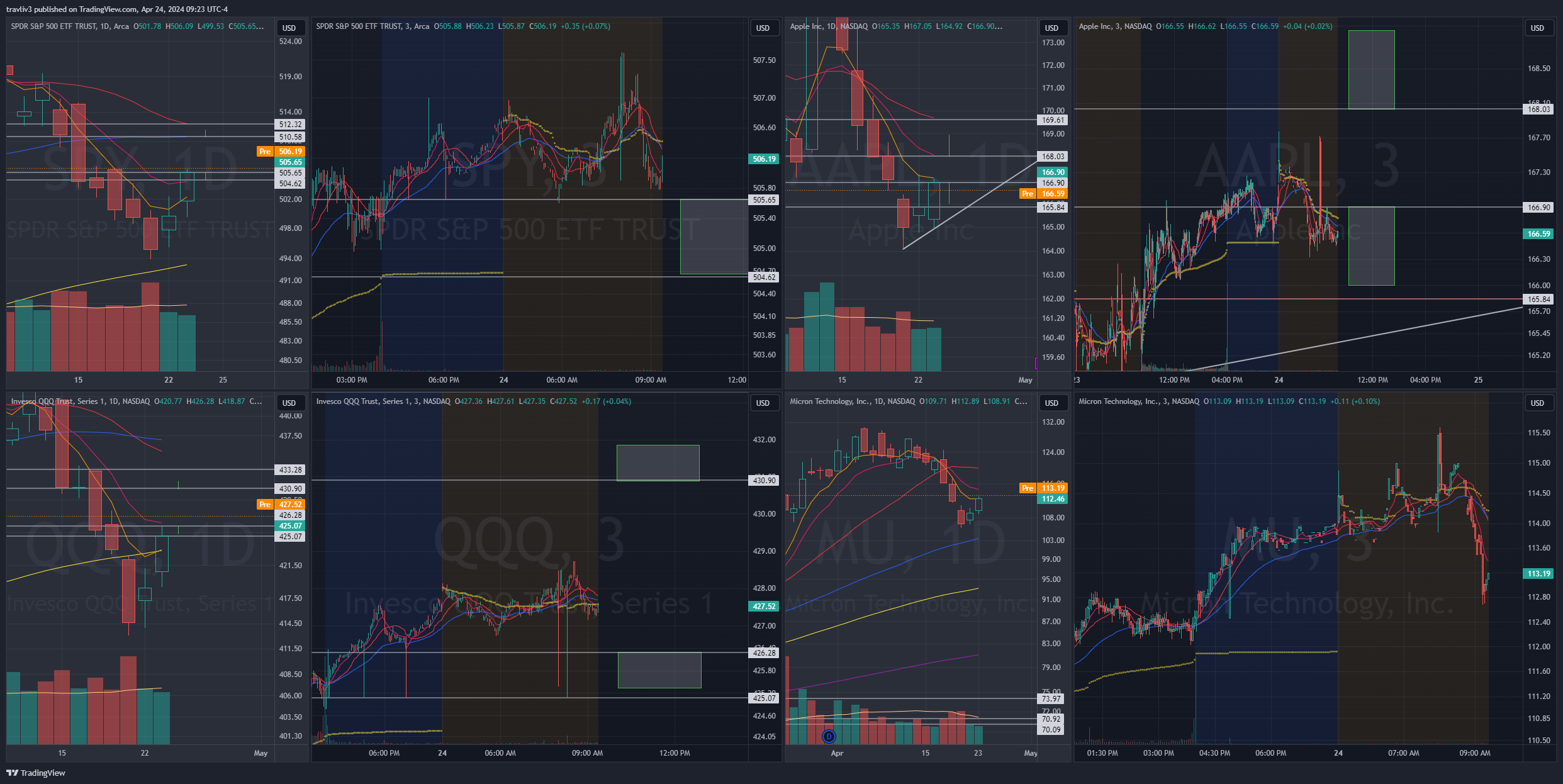The image size is (1563, 784).
Task: Click the 168.03 line label on Apple 3-minute chart
Action: pos(1538,109)
